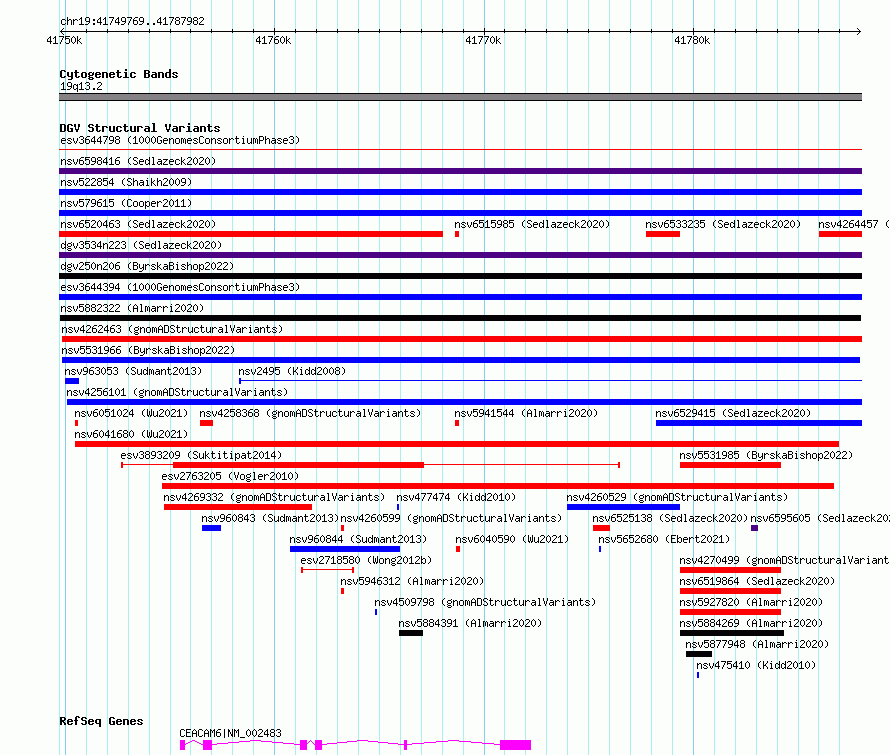Select nsv4269332 gnomADStructuralVariants label
890x755 pixels.
[x=274, y=497]
